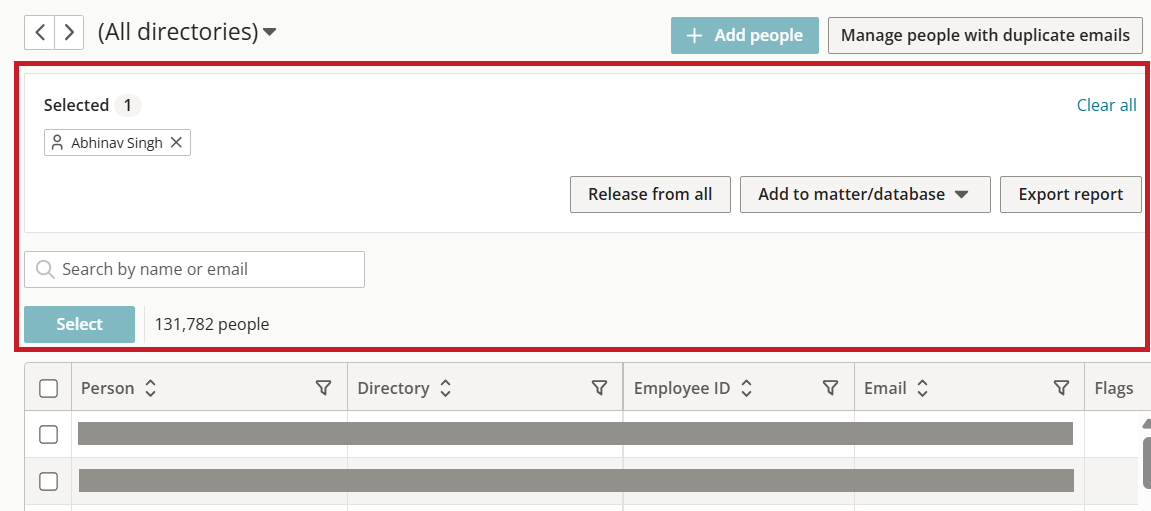Click the Export report button
This screenshot has height=511, width=1151.
1070,195
